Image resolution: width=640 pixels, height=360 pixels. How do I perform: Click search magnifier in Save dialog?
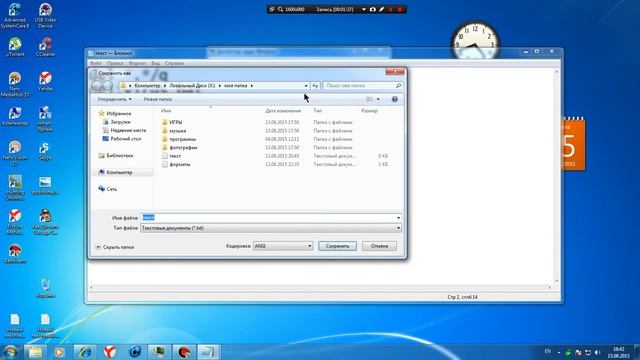tap(398, 86)
